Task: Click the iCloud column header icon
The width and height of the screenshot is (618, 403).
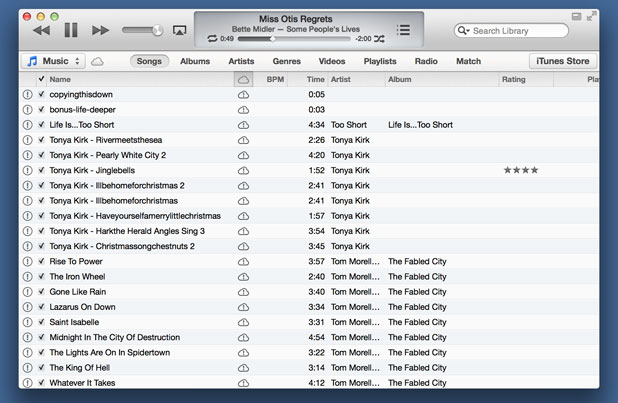Action: [244, 80]
